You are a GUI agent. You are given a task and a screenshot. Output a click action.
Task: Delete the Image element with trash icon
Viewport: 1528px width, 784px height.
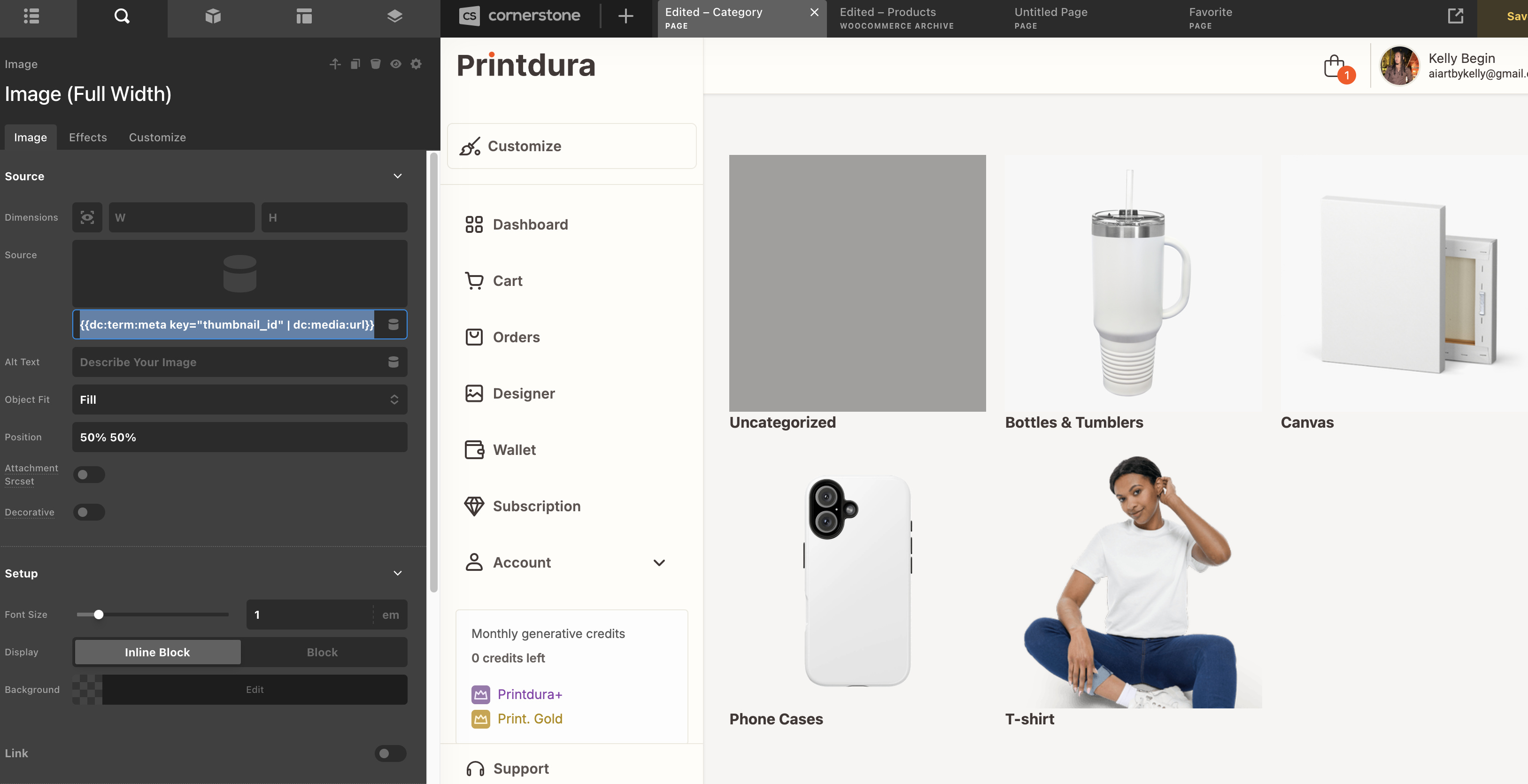pos(376,63)
